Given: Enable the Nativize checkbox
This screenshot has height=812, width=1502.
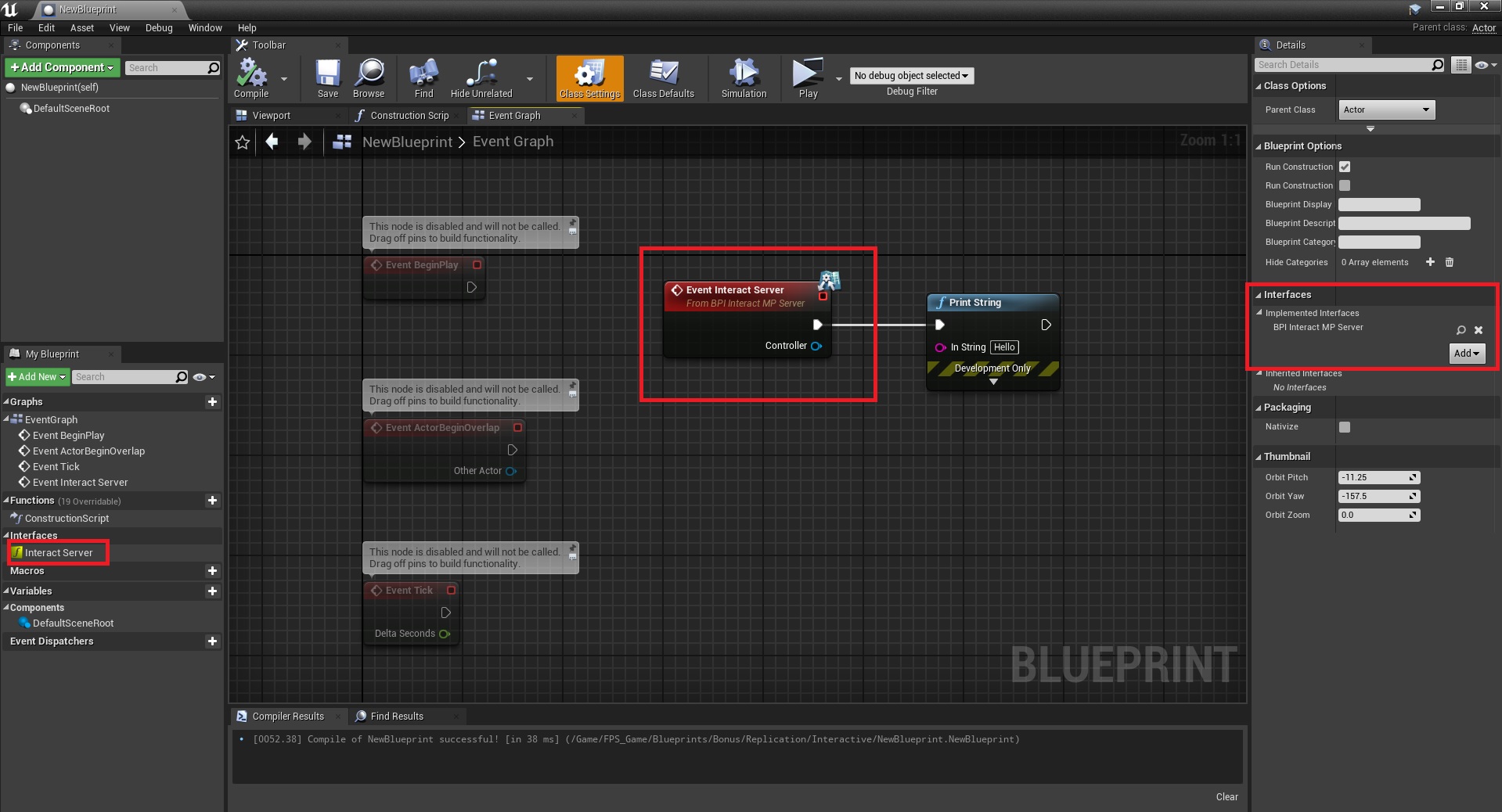Looking at the screenshot, I should 1345,427.
